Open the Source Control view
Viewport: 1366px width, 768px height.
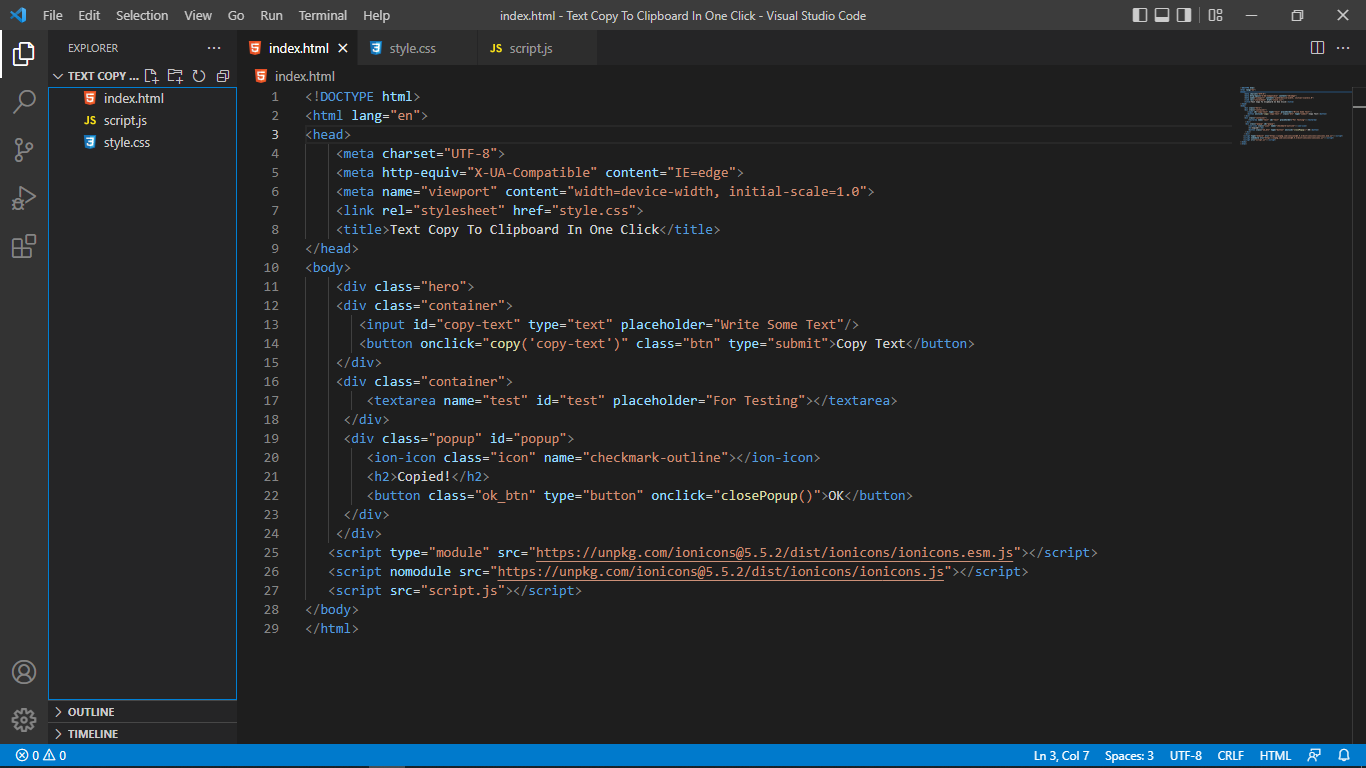pyautogui.click(x=24, y=150)
